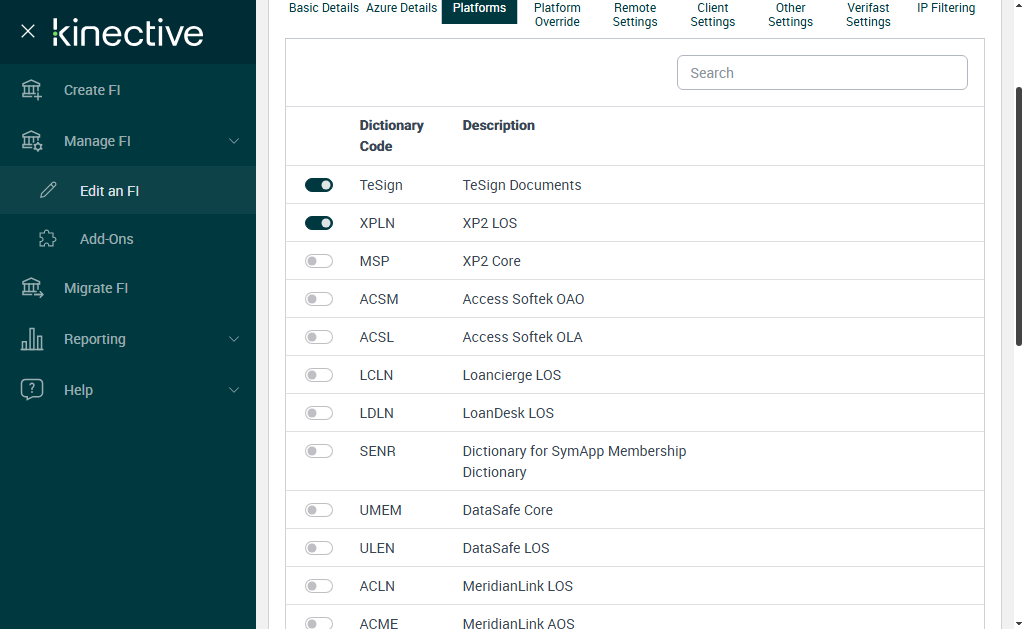
Task: Click the Help question bubble icon
Action: 32,390
